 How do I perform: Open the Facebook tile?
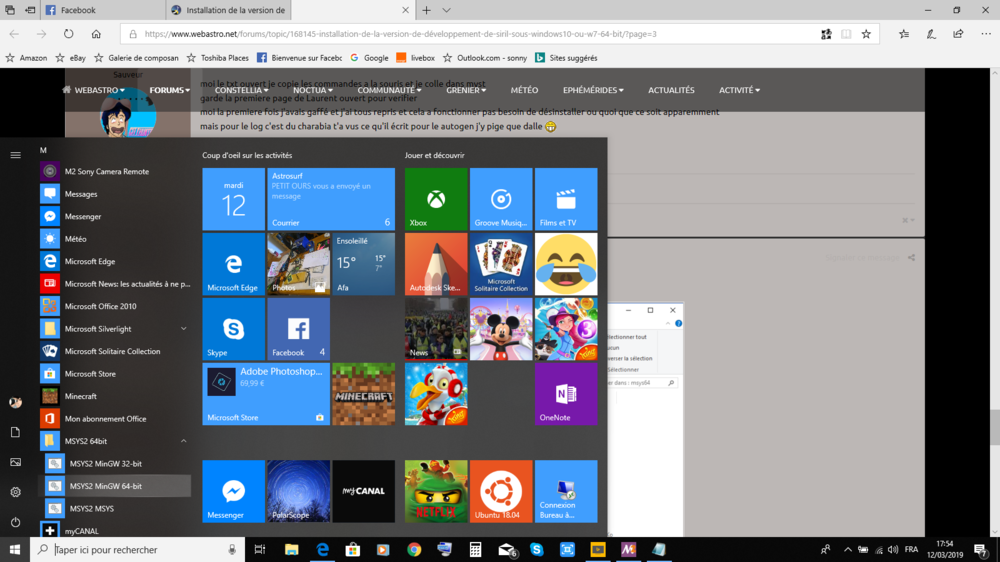click(298, 329)
